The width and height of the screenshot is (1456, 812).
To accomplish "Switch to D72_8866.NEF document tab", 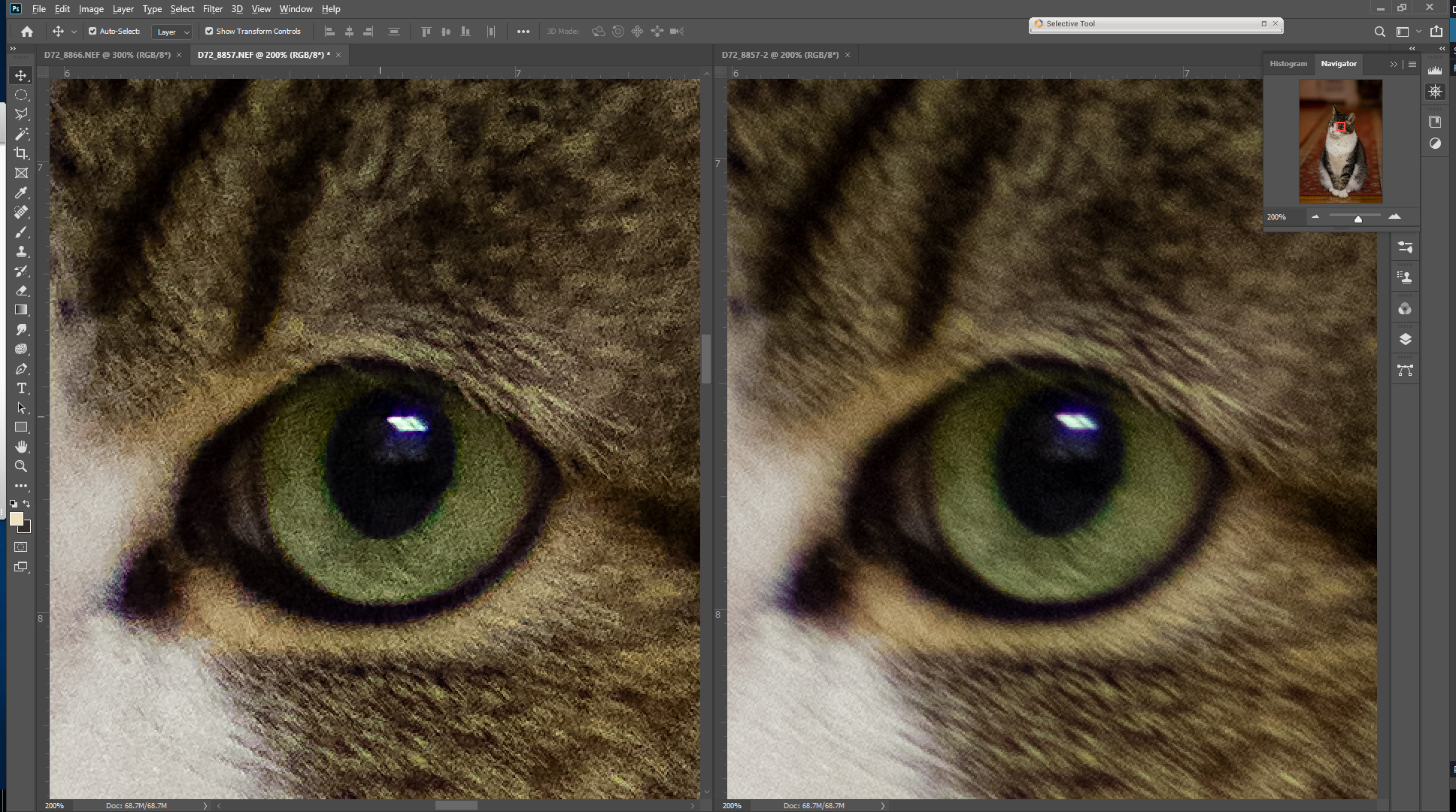I will click(x=108, y=55).
